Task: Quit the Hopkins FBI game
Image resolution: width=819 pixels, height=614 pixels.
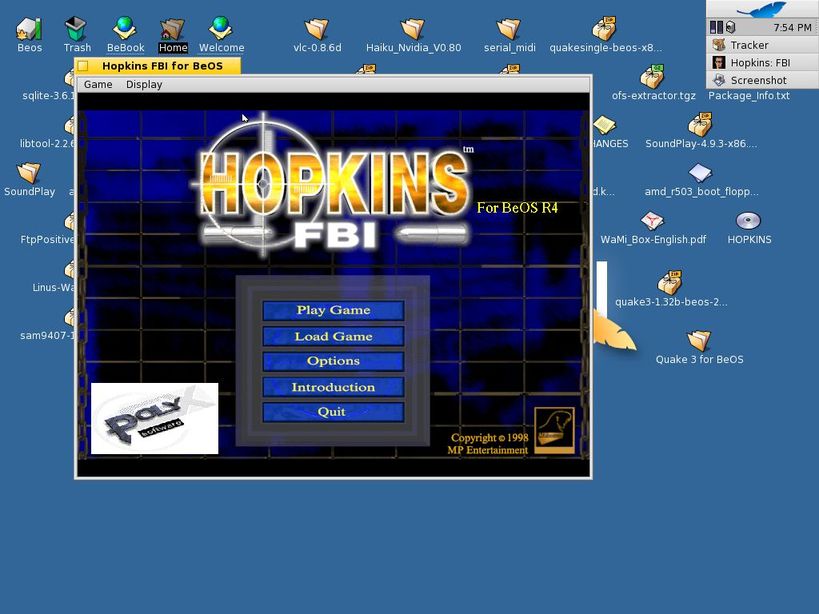Action: click(333, 412)
